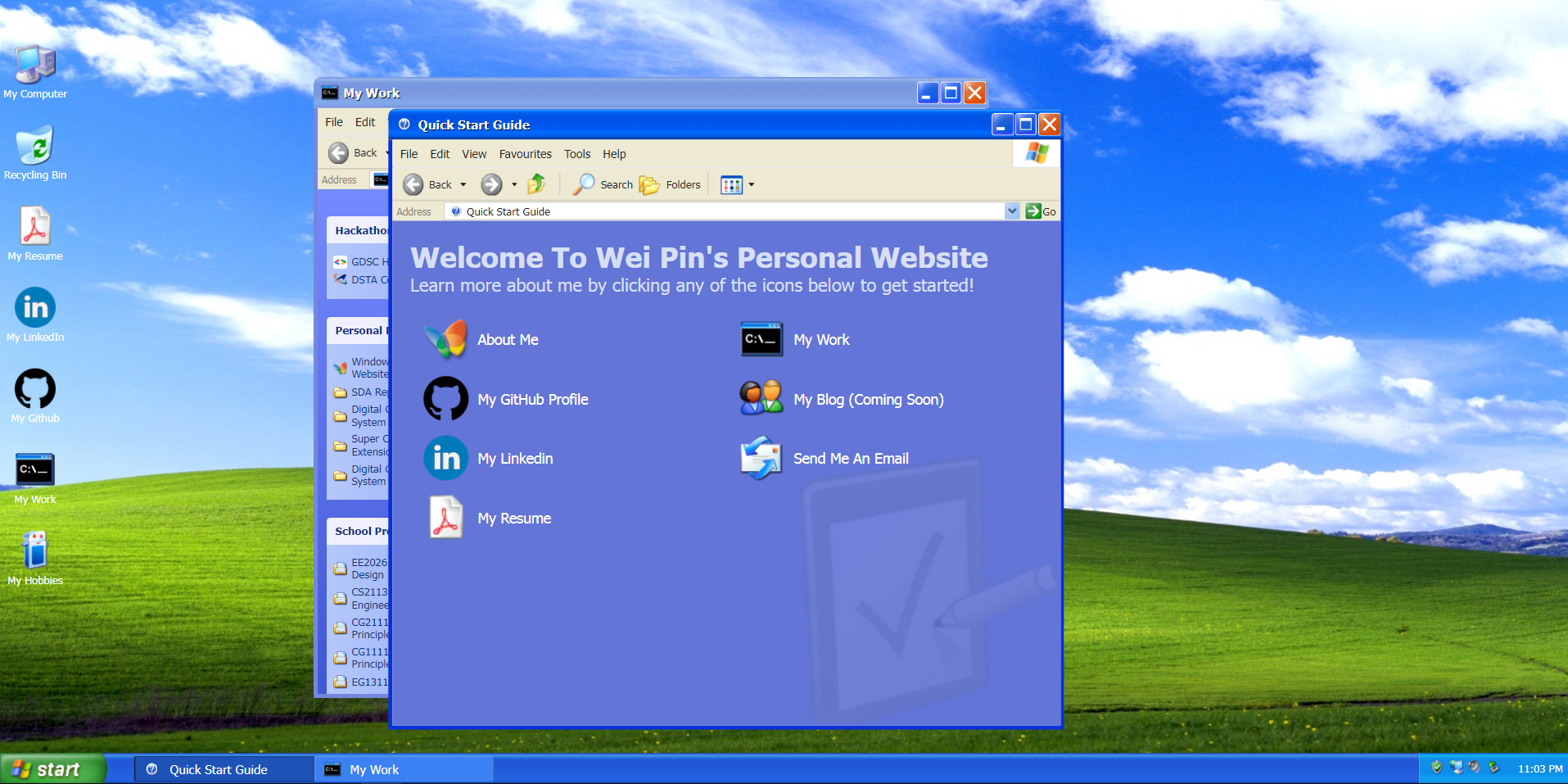Click the Start button
1568x784 pixels.
[x=52, y=769]
